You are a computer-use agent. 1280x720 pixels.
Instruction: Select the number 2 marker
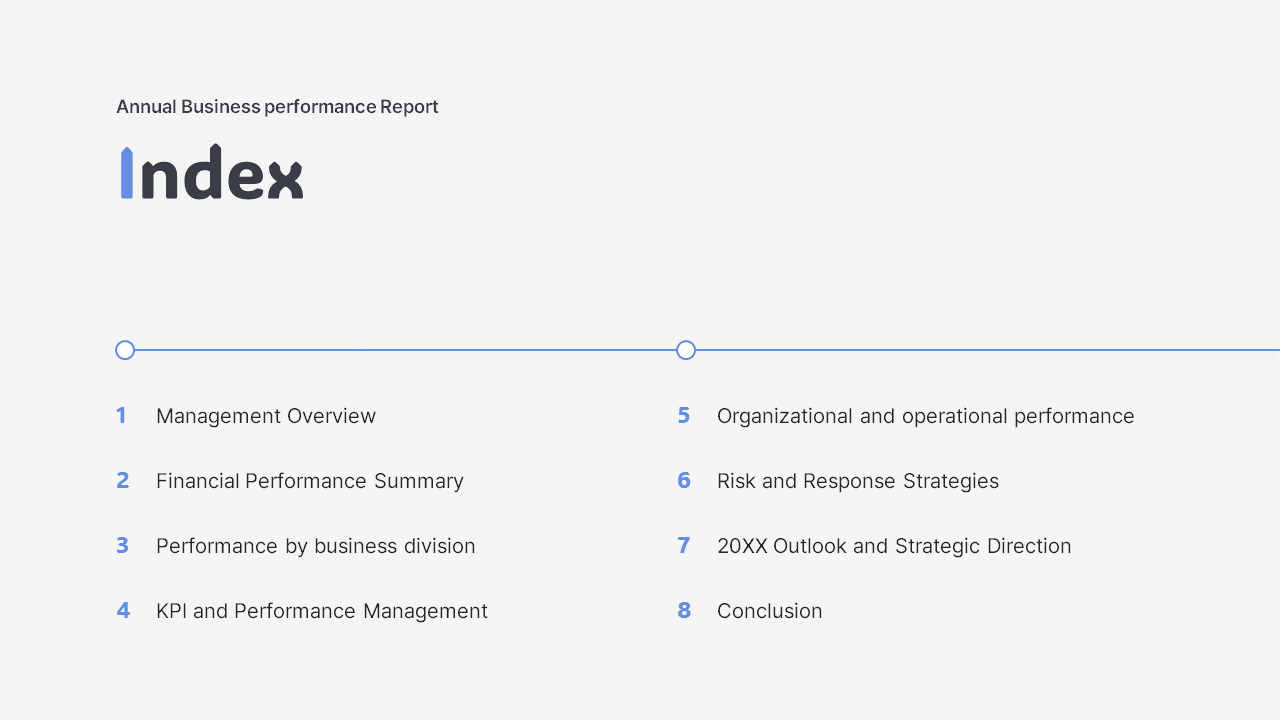[122, 481]
